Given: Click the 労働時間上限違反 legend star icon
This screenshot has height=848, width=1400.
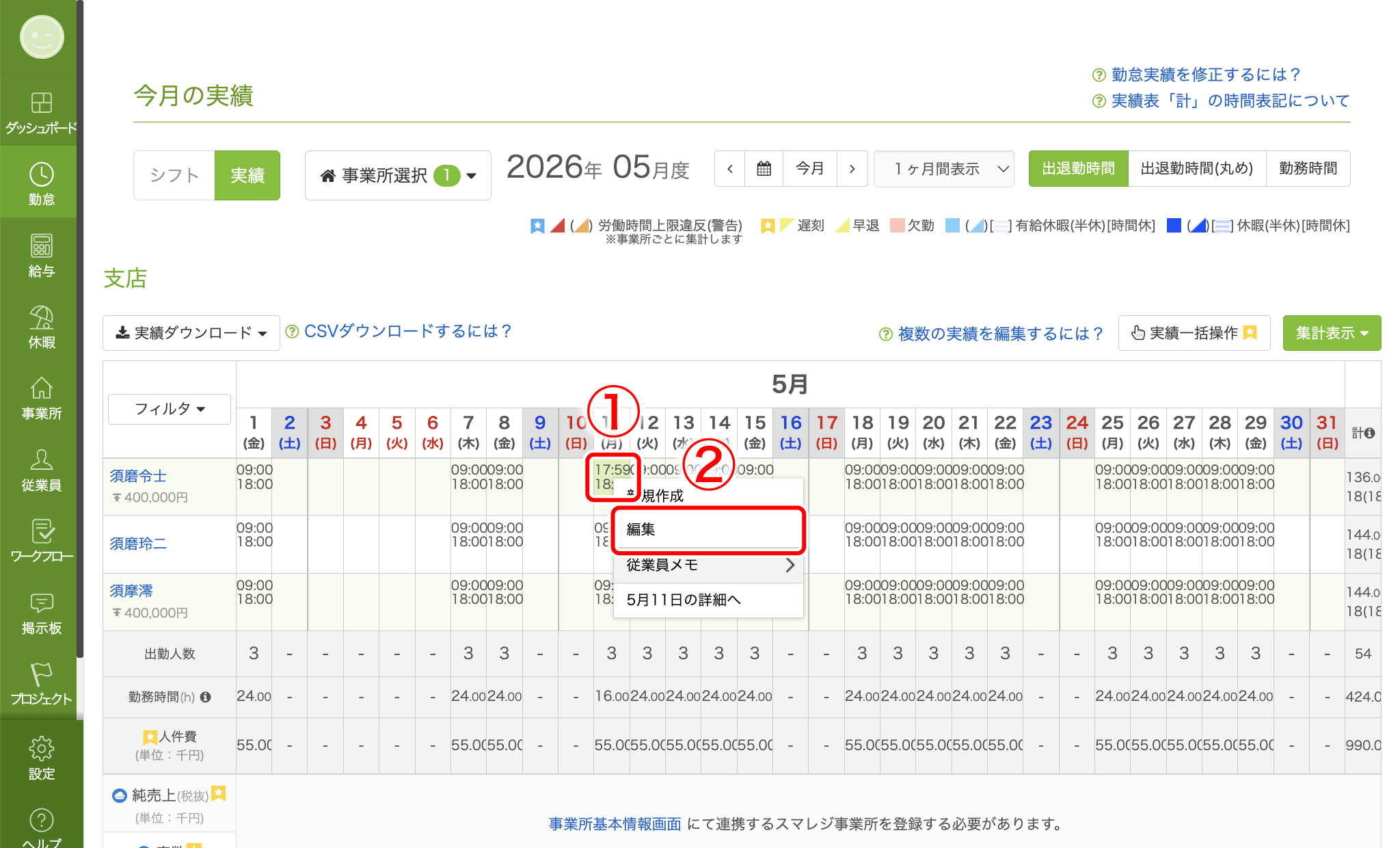Looking at the screenshot, I should coord(538,226).
